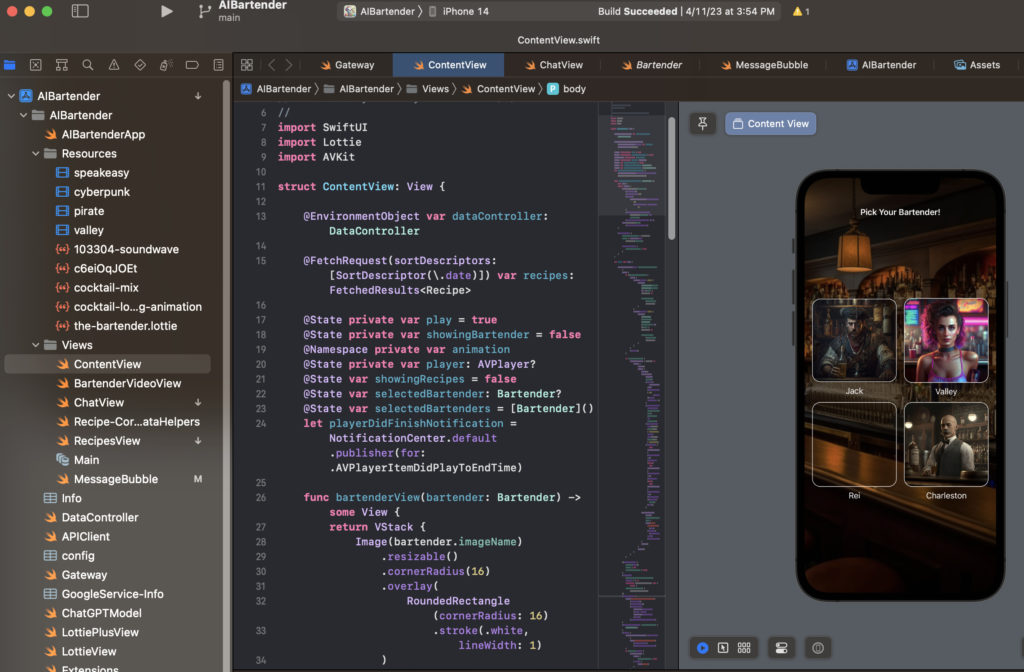Collapse the Views folder group
Screen dimensions: 1024x672
(x=37, y=345)
